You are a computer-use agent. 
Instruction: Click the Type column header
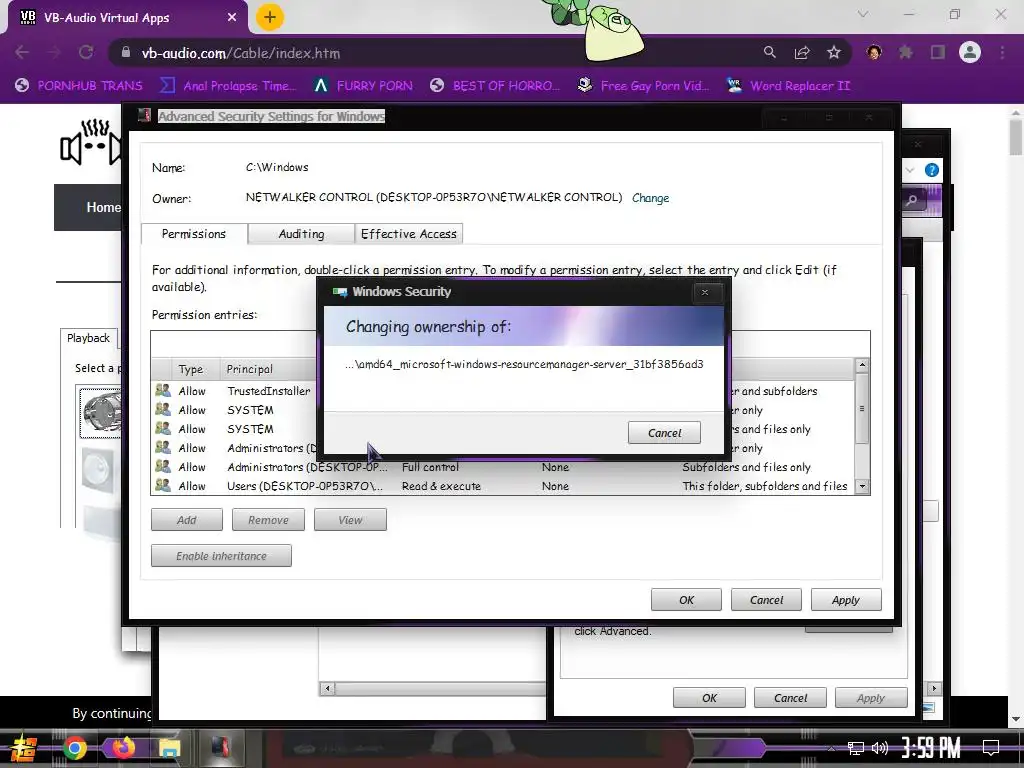[x=191, y=369]
